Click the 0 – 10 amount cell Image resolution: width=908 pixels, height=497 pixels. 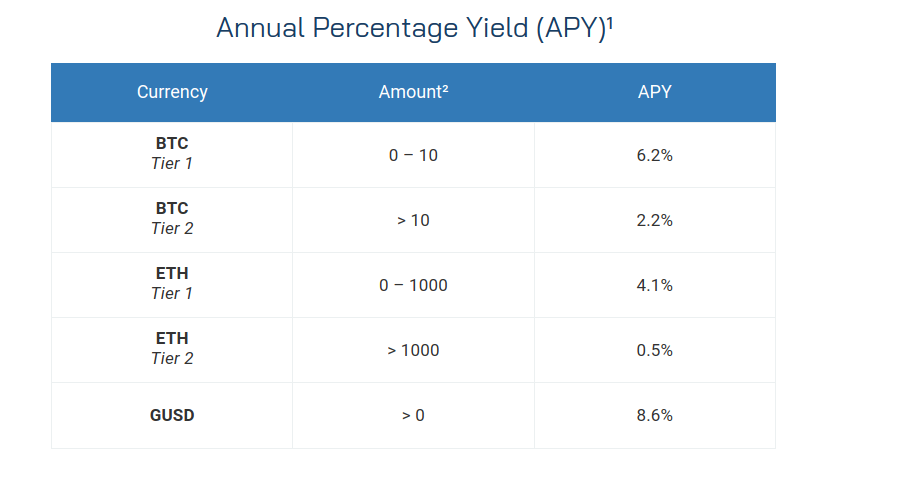pyautogui.click(x=413, y=155)
